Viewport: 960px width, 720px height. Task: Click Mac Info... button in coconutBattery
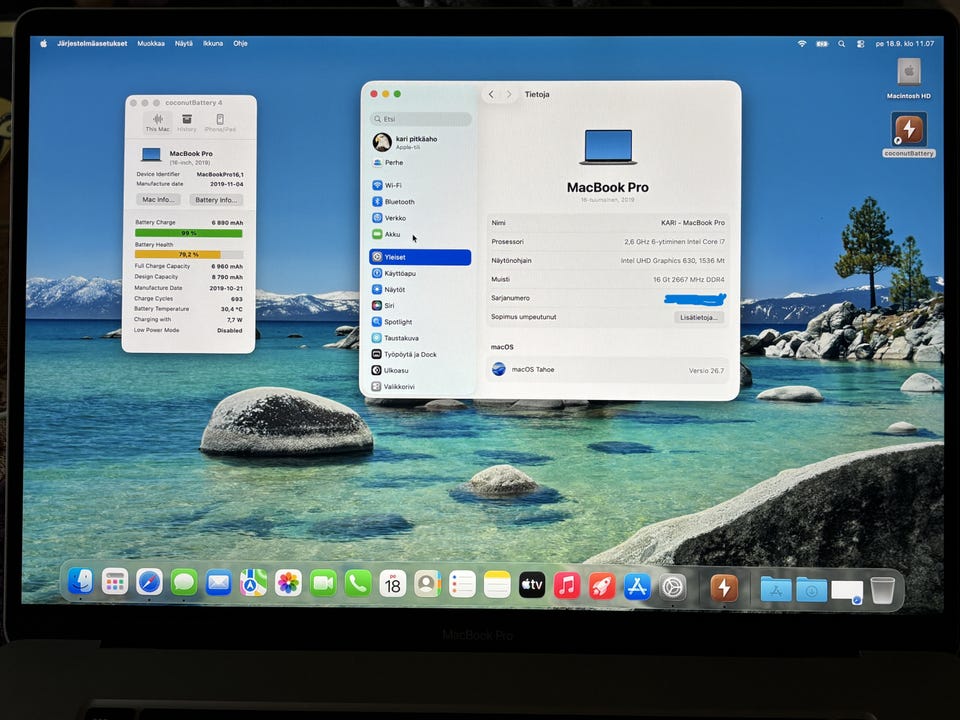158,200
